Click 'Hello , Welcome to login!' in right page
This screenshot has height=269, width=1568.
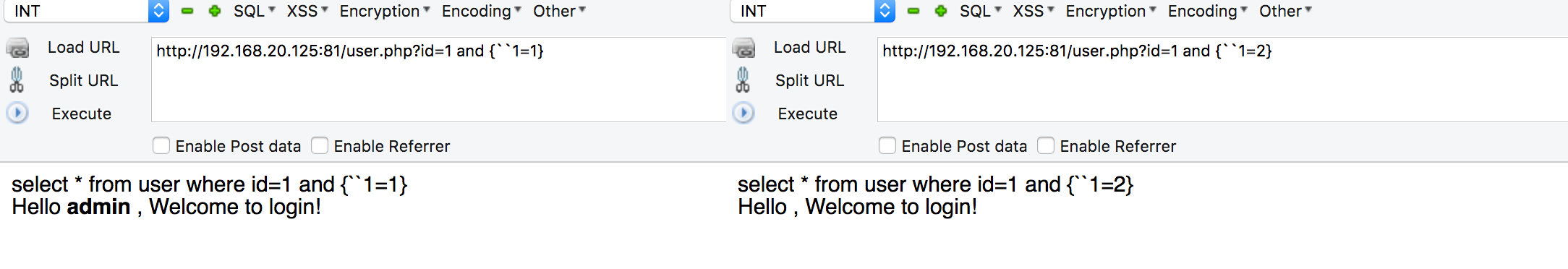click(858, 207)
